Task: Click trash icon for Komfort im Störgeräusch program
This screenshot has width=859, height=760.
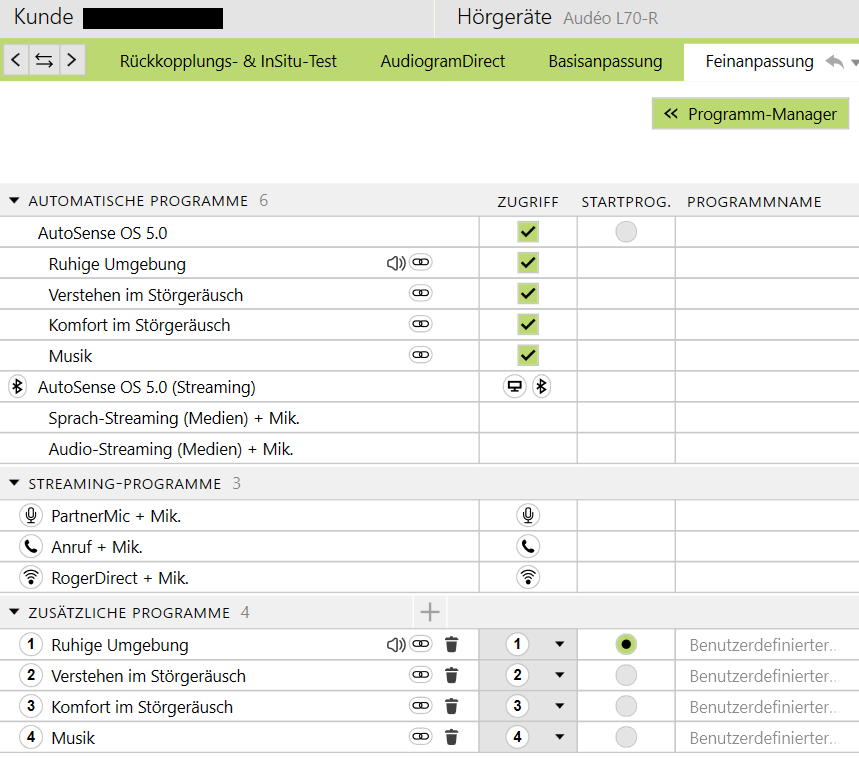Action: [x=451, y=707]
